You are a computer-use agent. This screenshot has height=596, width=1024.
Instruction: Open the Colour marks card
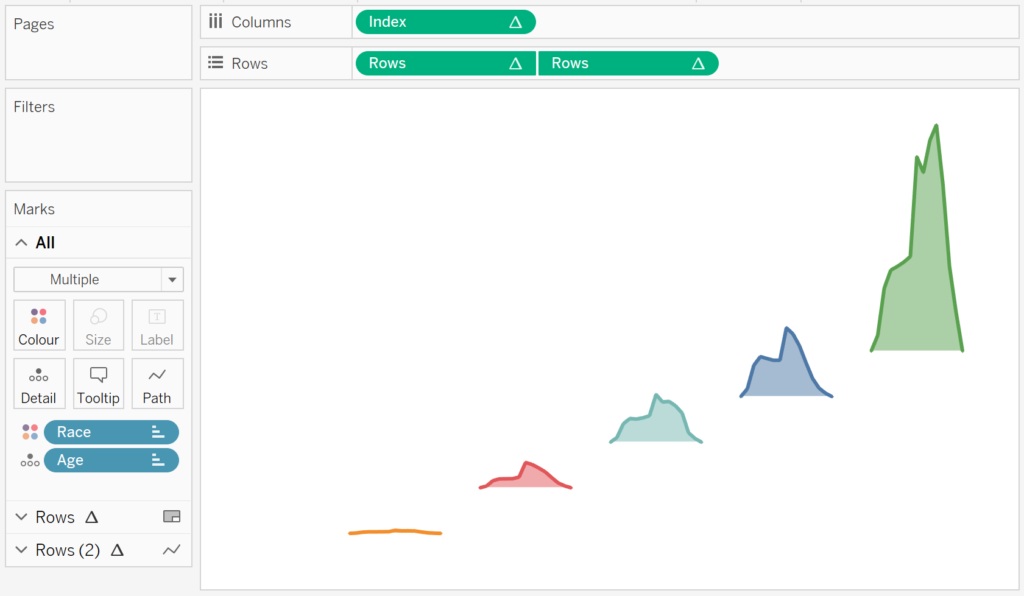coord(39,325)
